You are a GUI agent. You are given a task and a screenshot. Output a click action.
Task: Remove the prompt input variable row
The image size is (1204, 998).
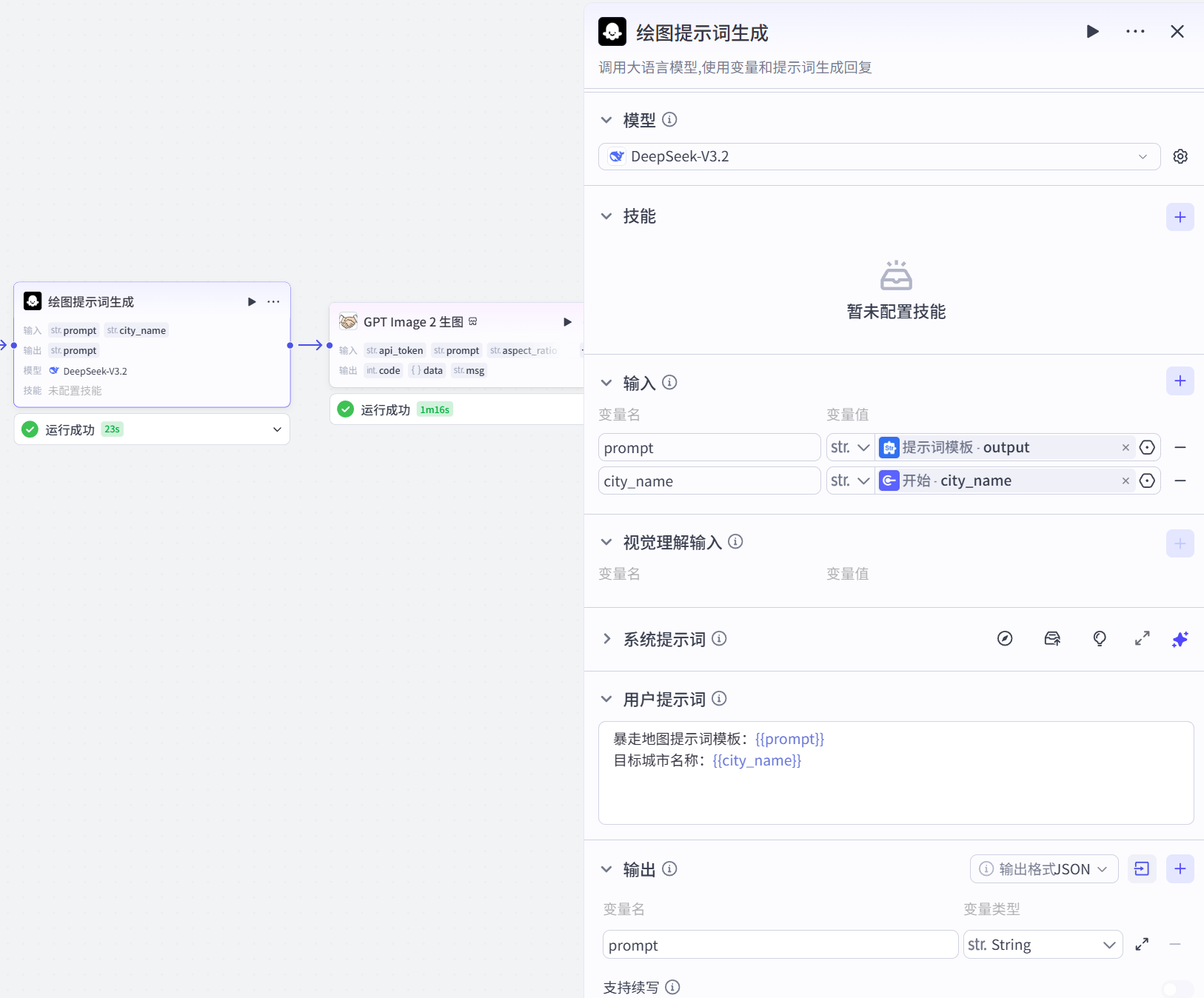pos(1180,448)
